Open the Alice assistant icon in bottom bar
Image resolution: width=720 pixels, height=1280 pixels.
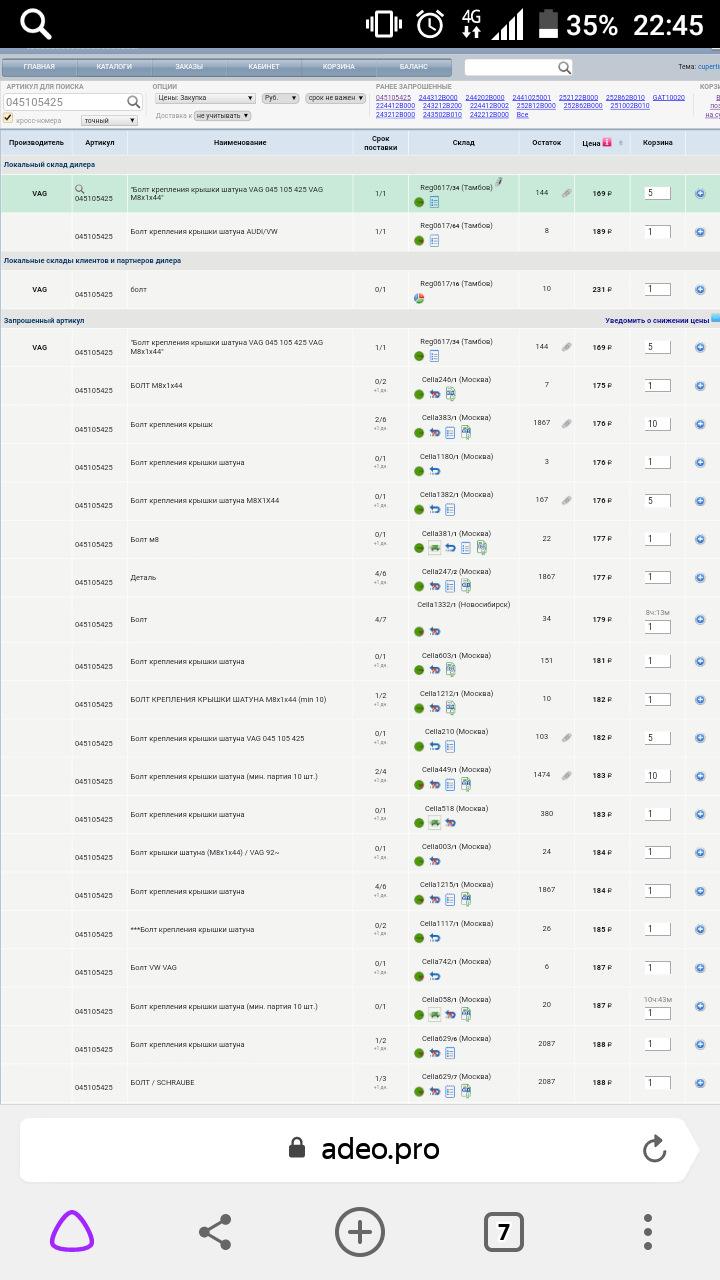(72, 1232)
